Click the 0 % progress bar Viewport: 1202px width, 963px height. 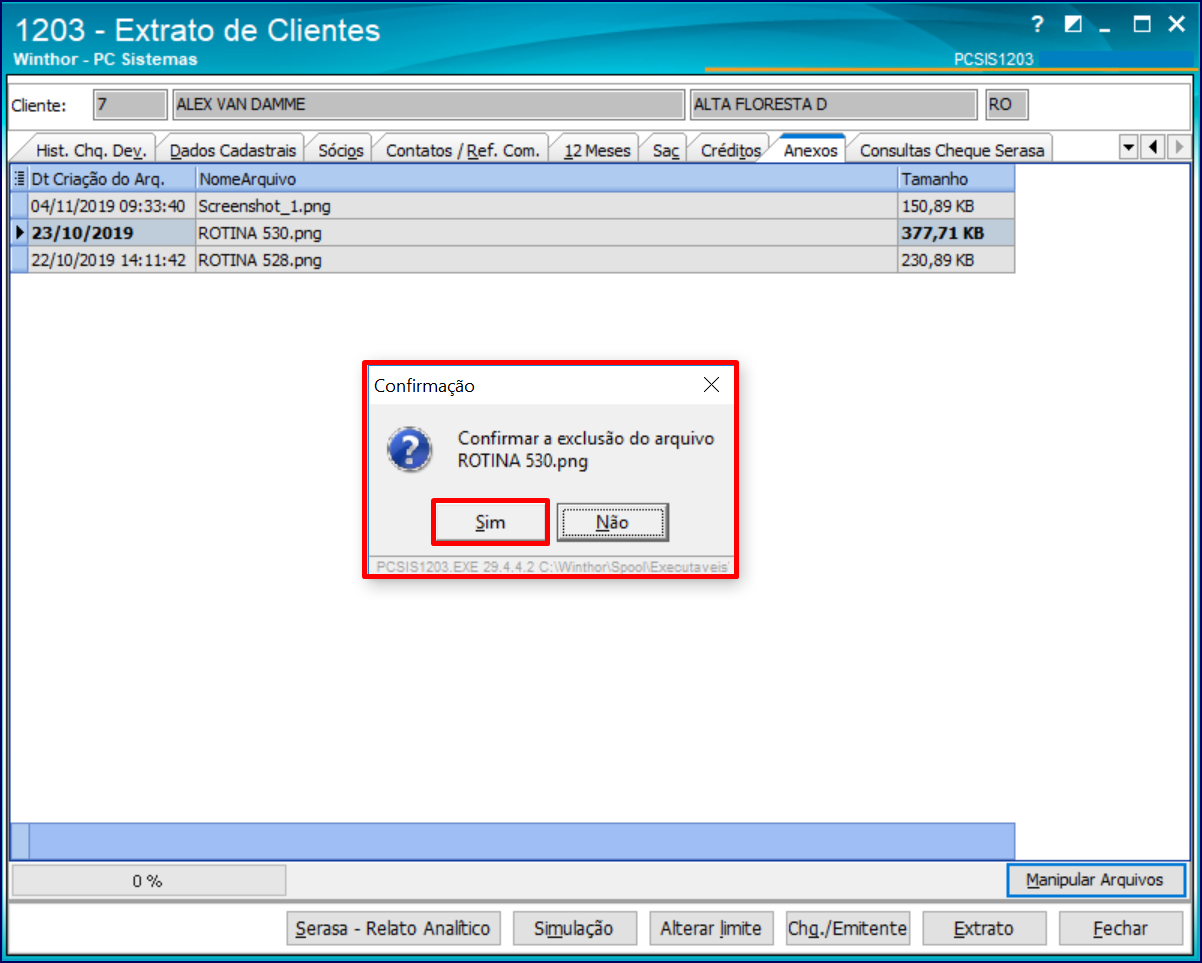coord(148,881)
